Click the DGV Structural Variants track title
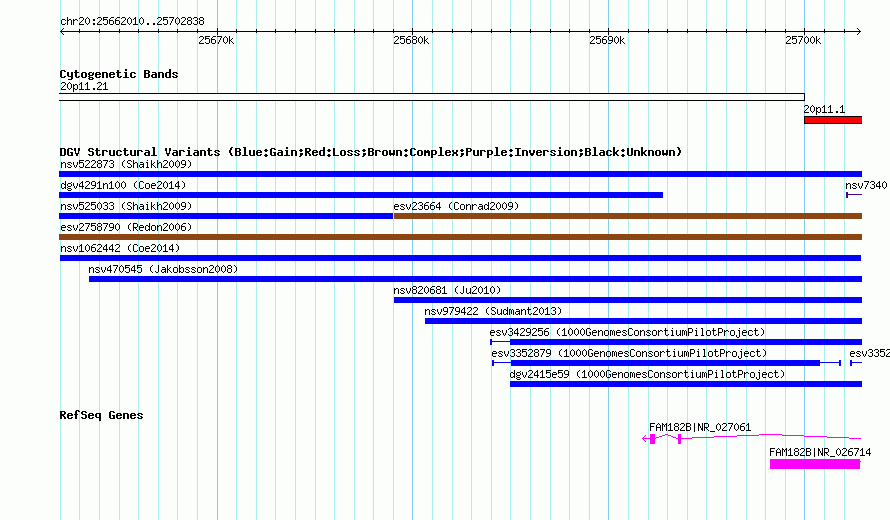 (371, 152)
